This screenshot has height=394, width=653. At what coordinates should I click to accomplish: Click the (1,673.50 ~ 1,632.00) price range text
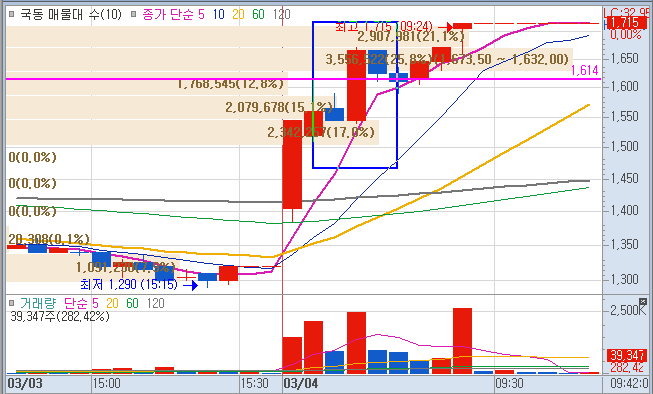coord(501,60)
